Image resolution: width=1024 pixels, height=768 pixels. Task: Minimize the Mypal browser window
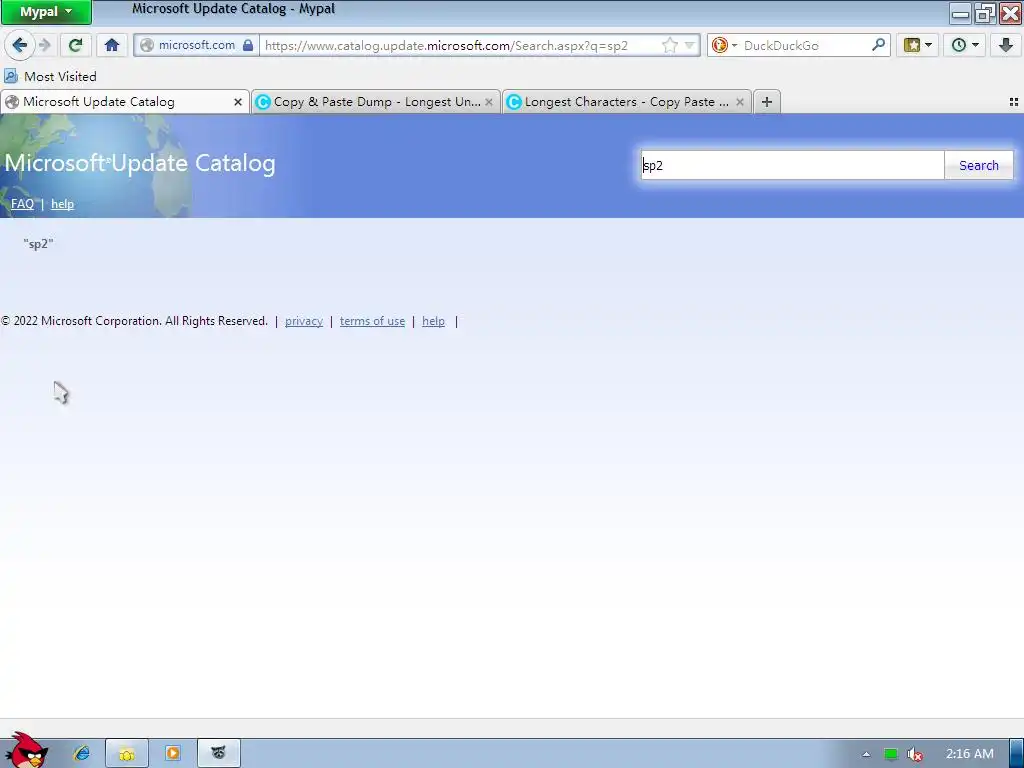960,12
